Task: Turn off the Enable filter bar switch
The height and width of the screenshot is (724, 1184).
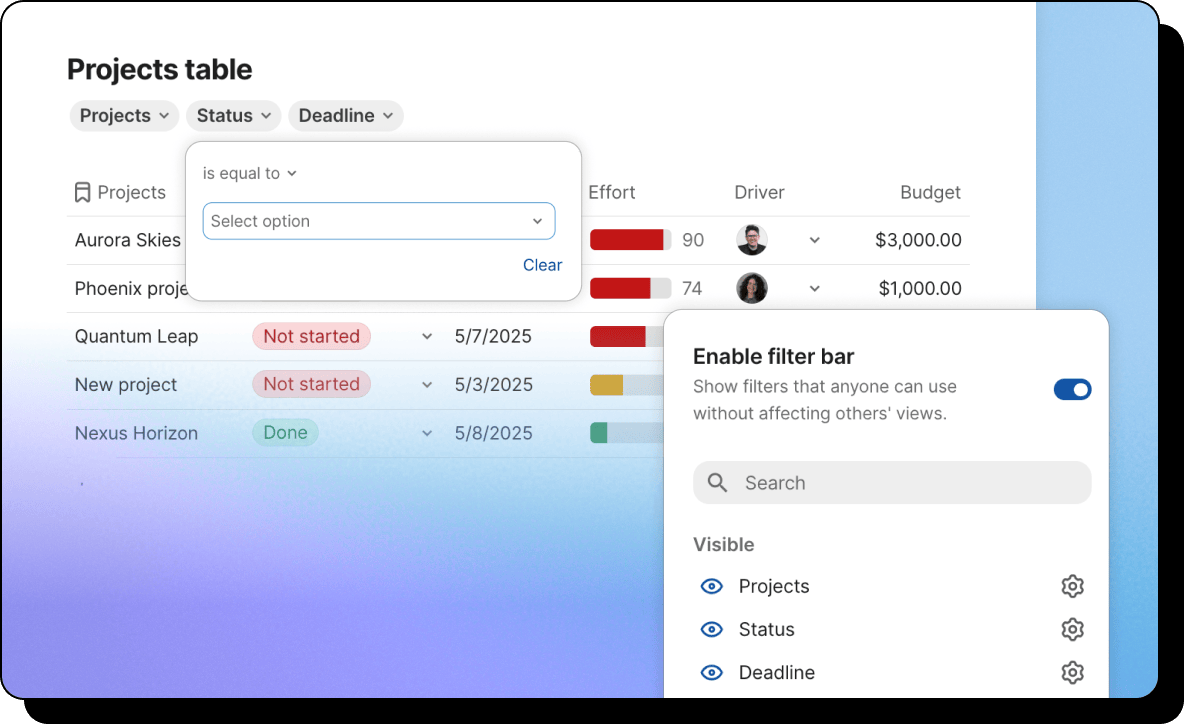Action: (1072, 390)
